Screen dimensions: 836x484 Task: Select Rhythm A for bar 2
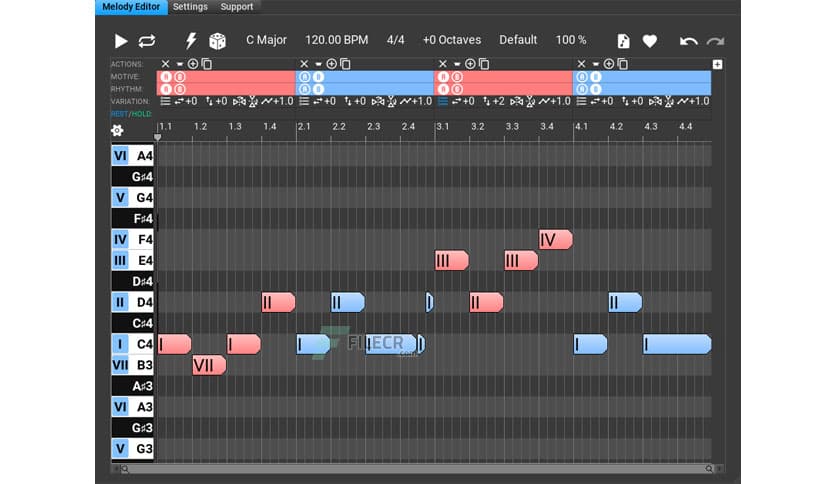[x=304, y=89]
